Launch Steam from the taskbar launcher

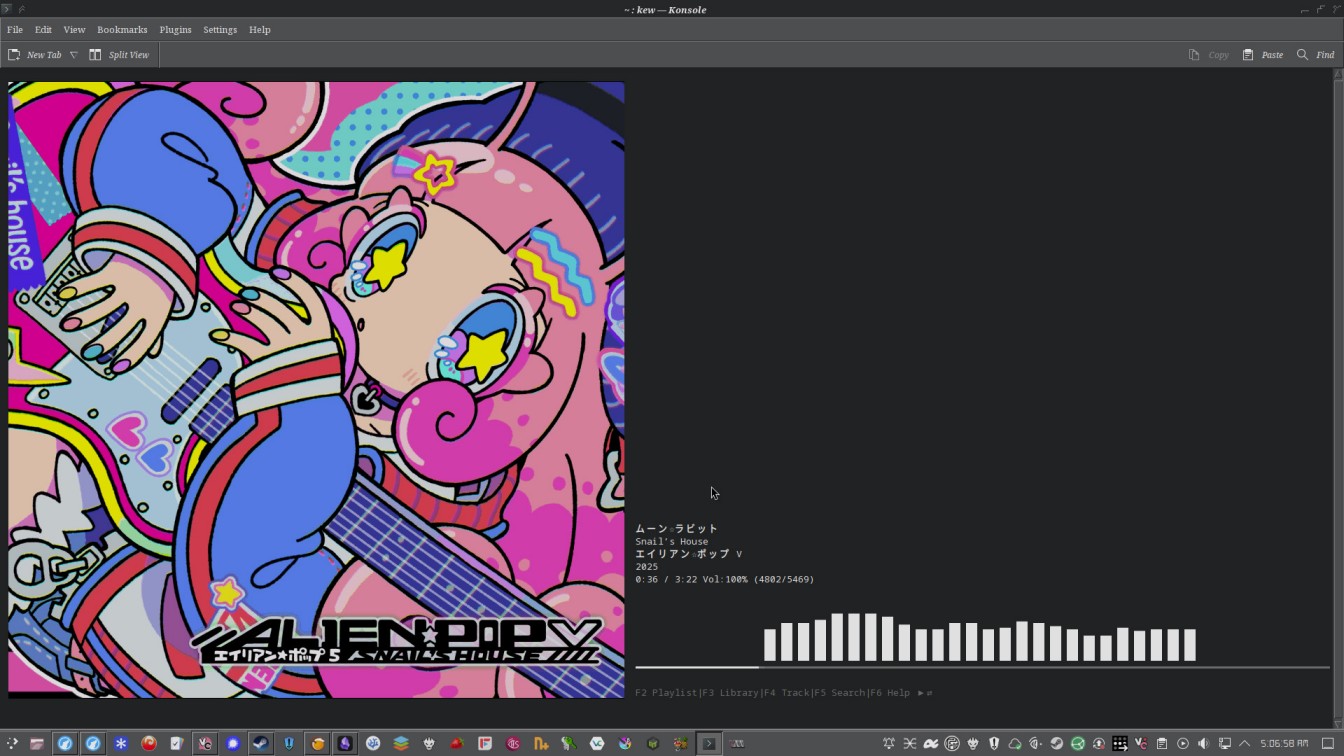[x=261, y=744]
